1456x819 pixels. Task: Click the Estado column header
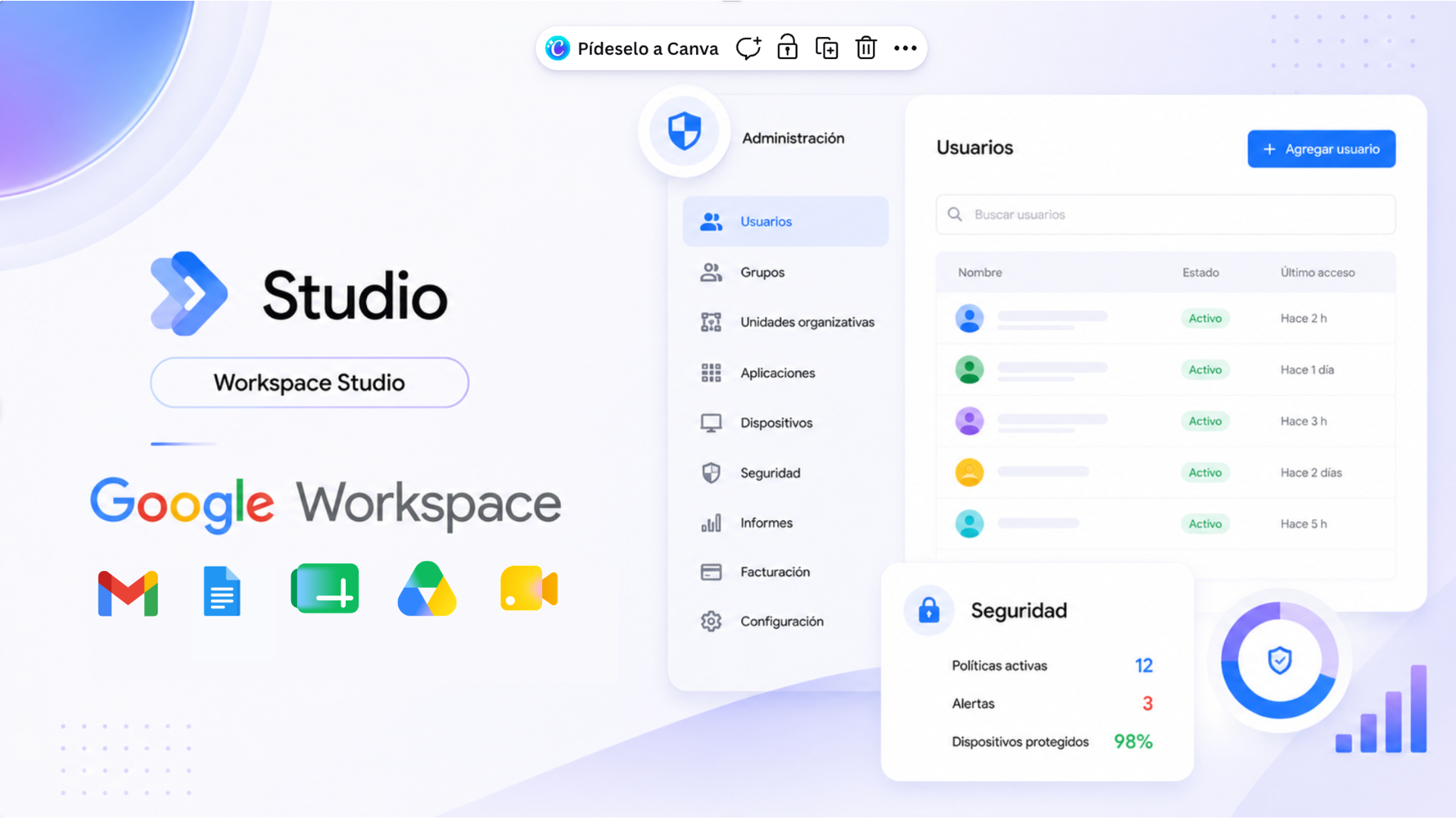point(1200,273)
